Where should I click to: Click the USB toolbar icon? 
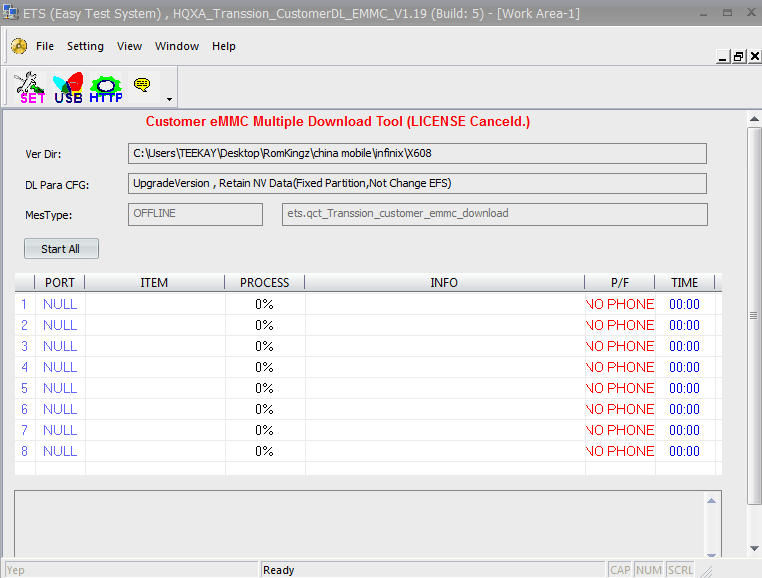(68, 88)
